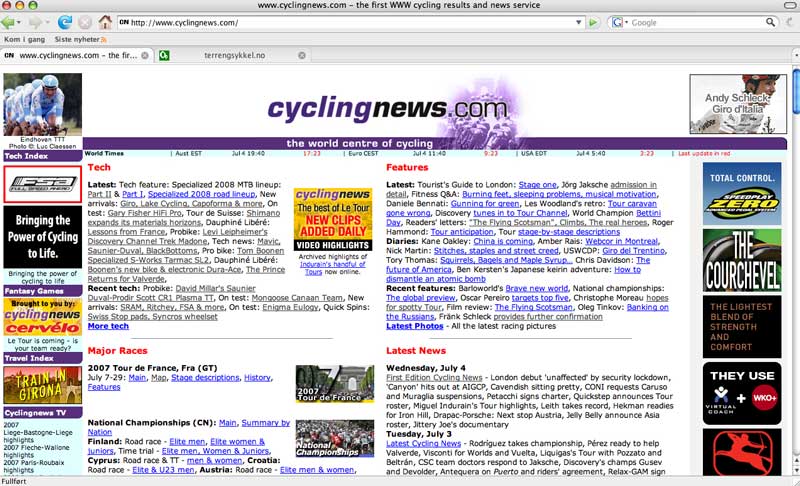Click the cyclingnews.com header logo

pos(387,108)
